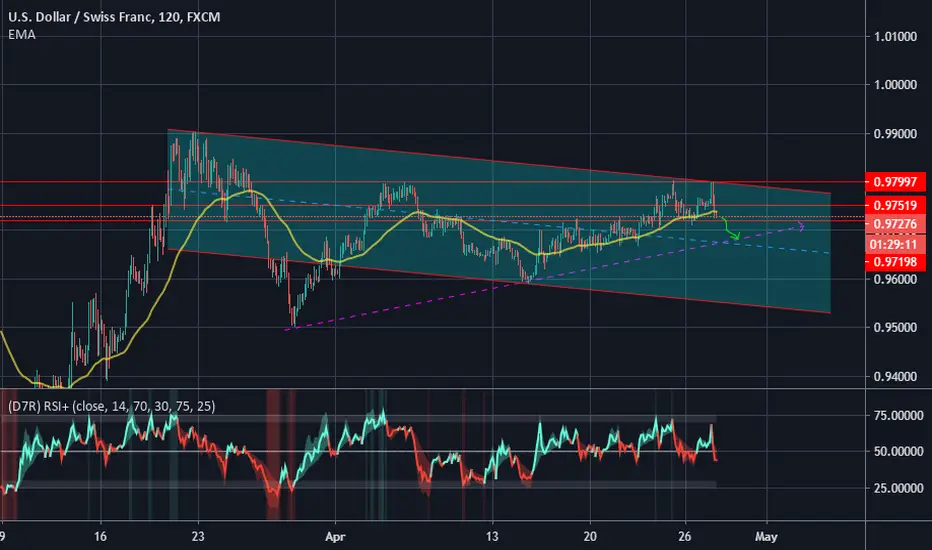The image size is (932, 550).
Task: Click the 0.97519 red price label
Action: 895,206
